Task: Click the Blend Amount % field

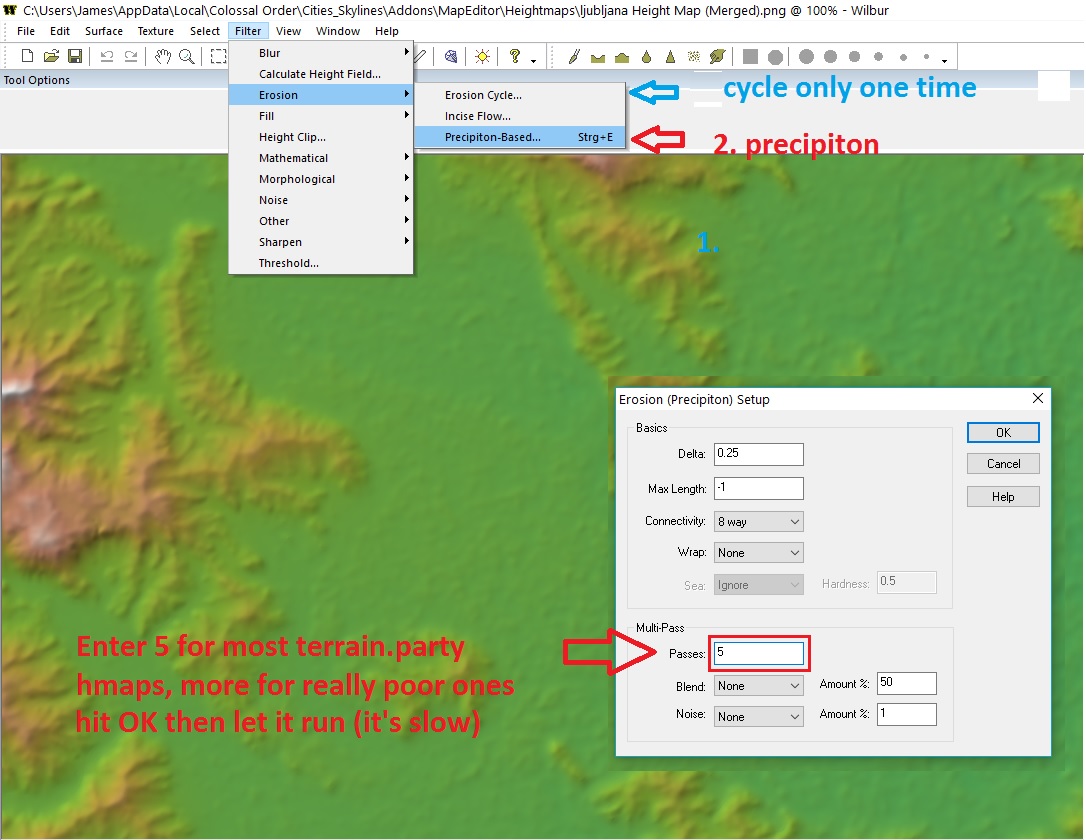Action: coord(907,683)
